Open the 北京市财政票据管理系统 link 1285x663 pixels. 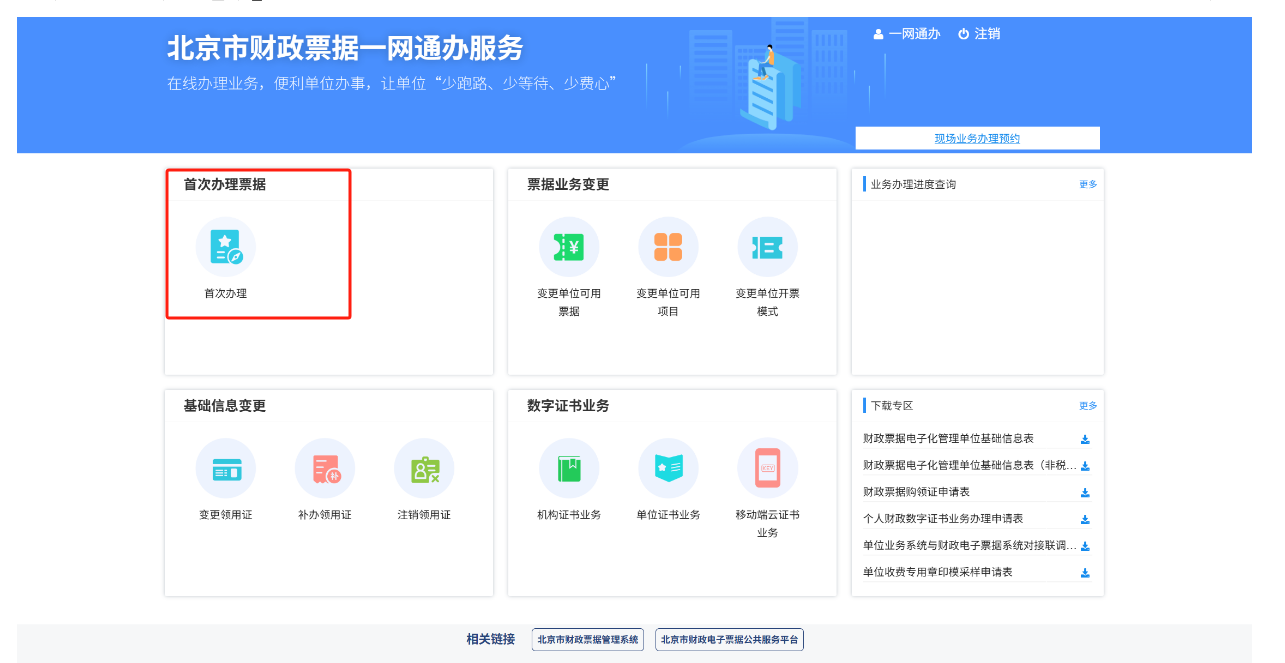tap(588, 640)
